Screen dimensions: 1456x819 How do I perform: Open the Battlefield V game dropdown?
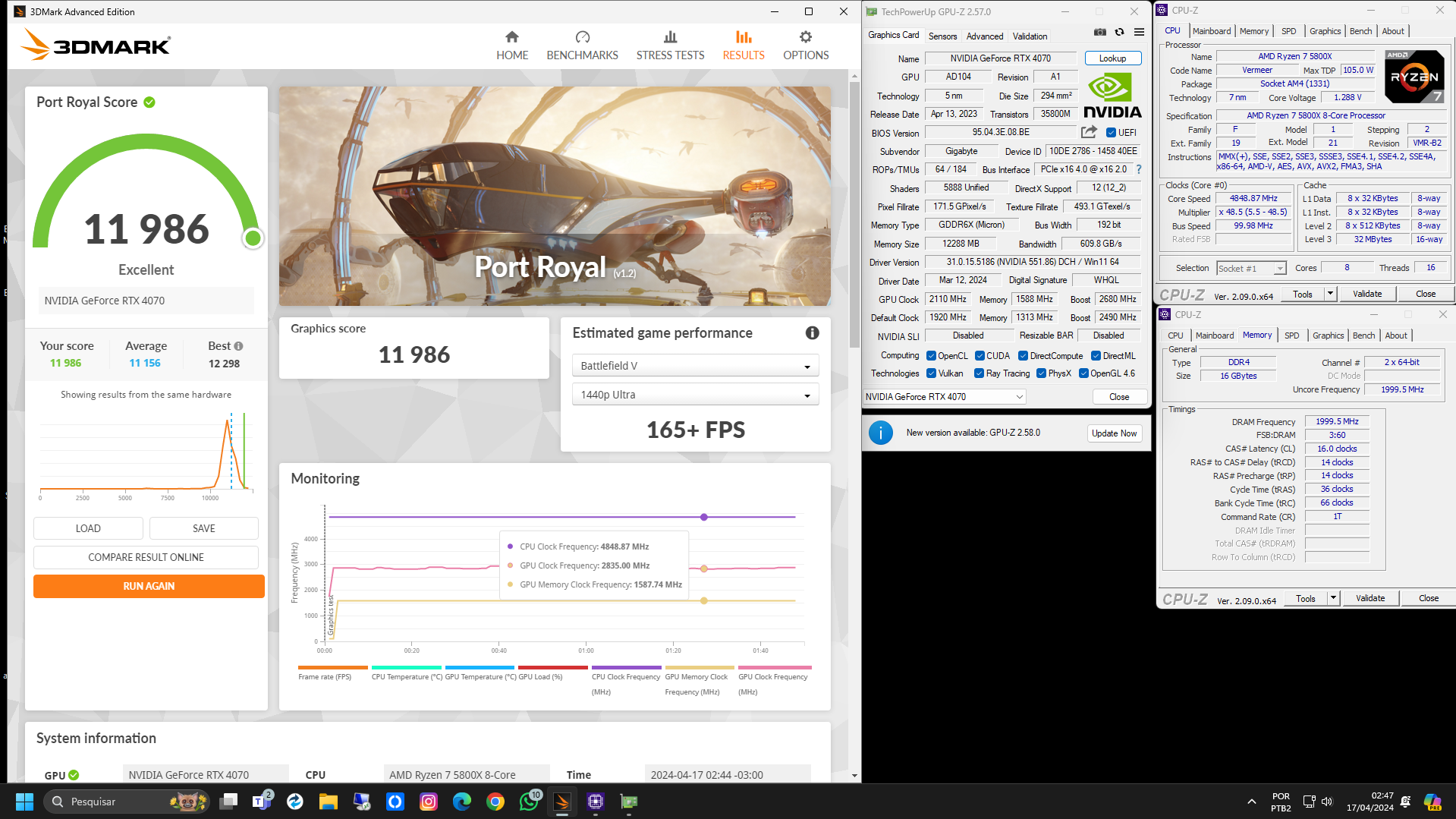[695, 366]
